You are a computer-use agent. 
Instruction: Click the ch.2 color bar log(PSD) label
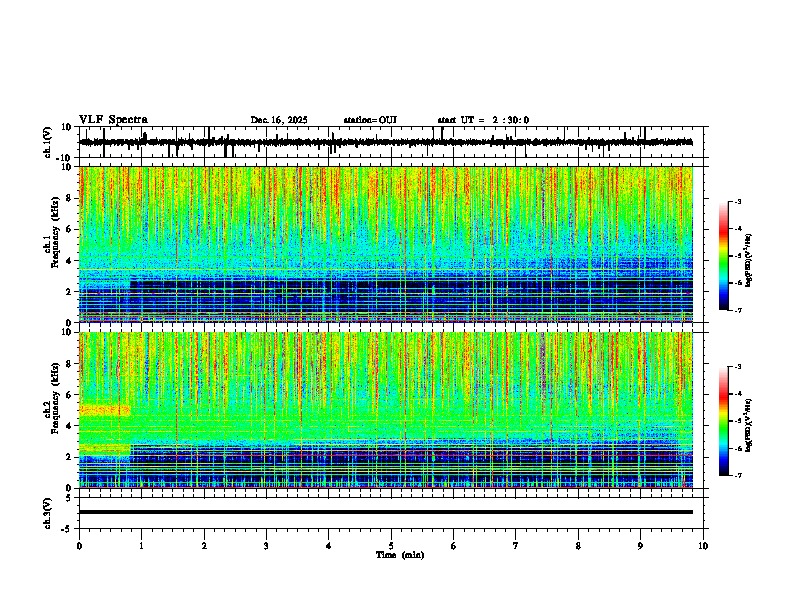pos(749,425)
